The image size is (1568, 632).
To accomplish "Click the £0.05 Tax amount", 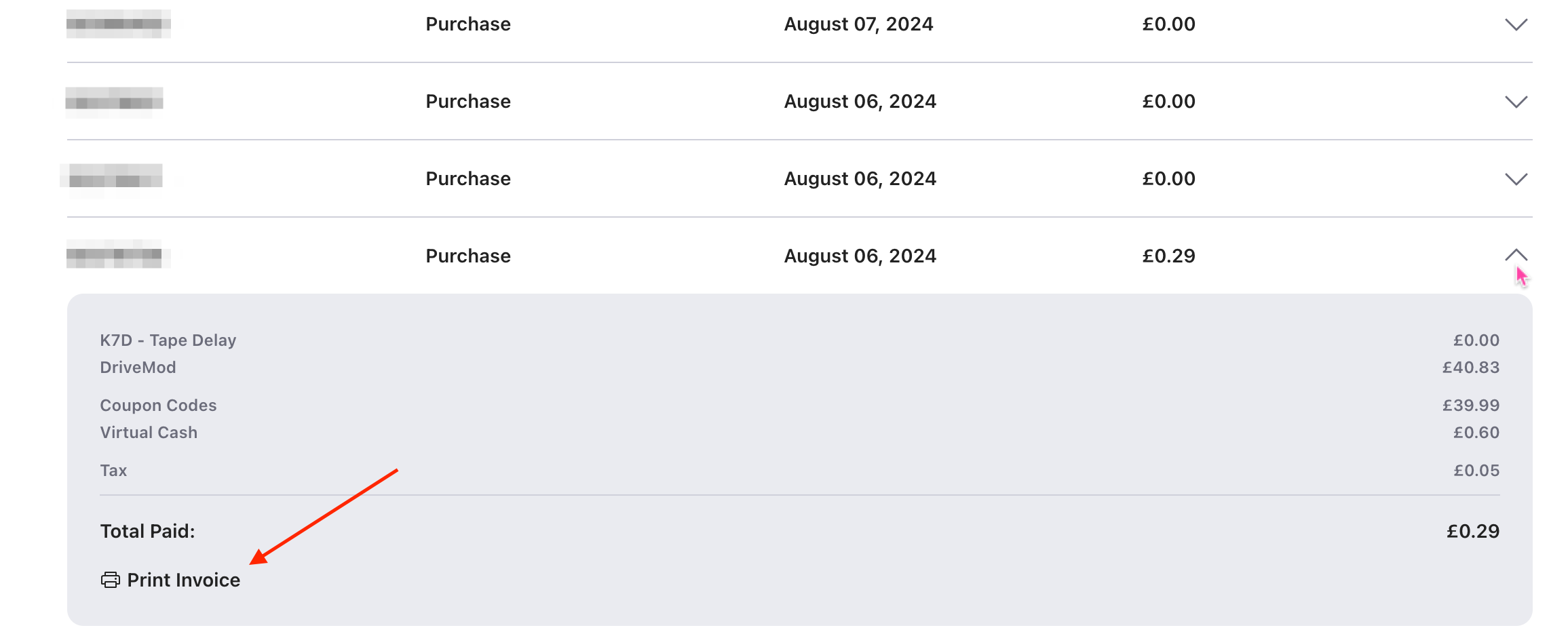I will coord(1476,470).
